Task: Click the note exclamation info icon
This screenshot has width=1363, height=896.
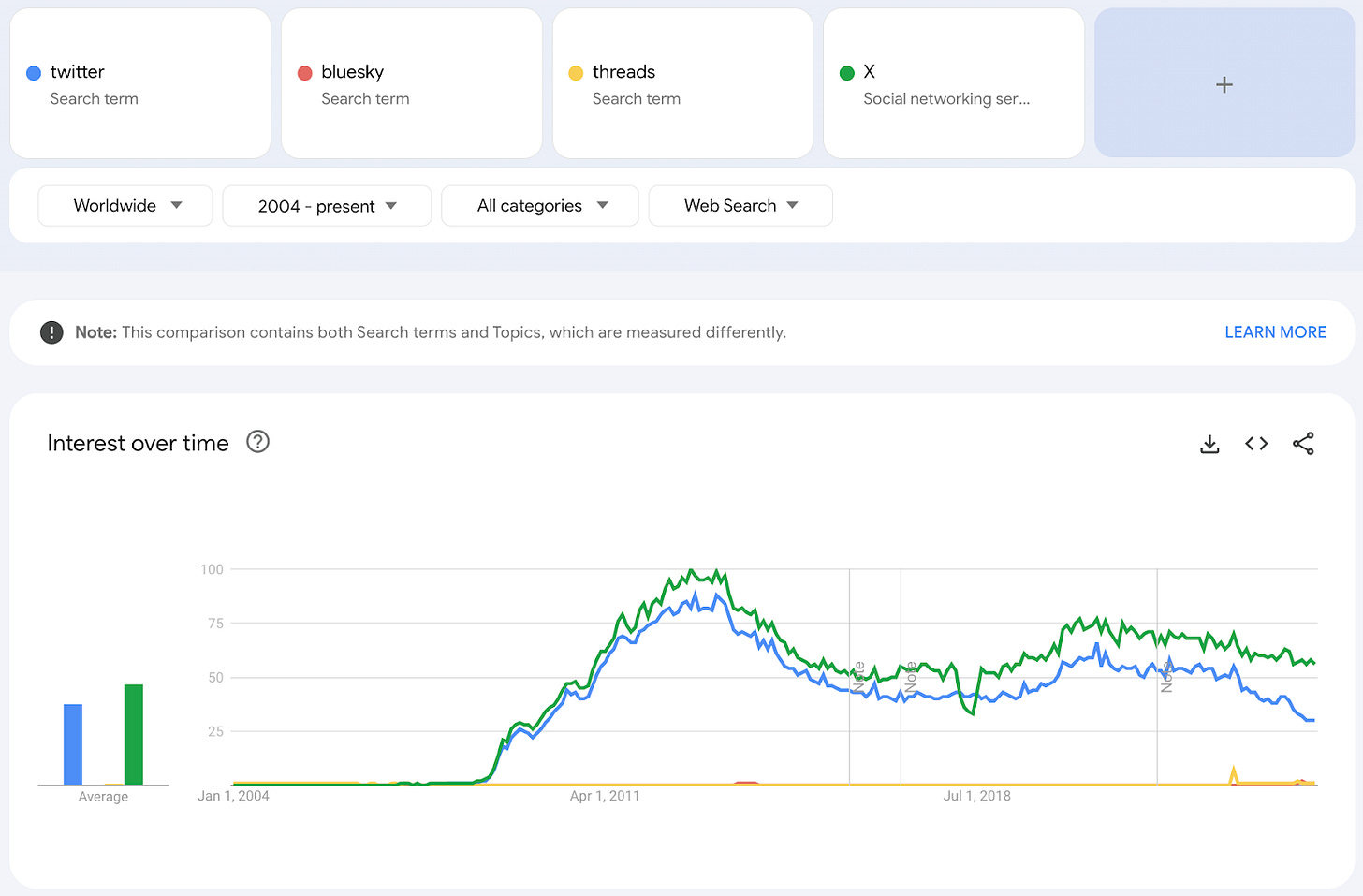Action: 51,332
